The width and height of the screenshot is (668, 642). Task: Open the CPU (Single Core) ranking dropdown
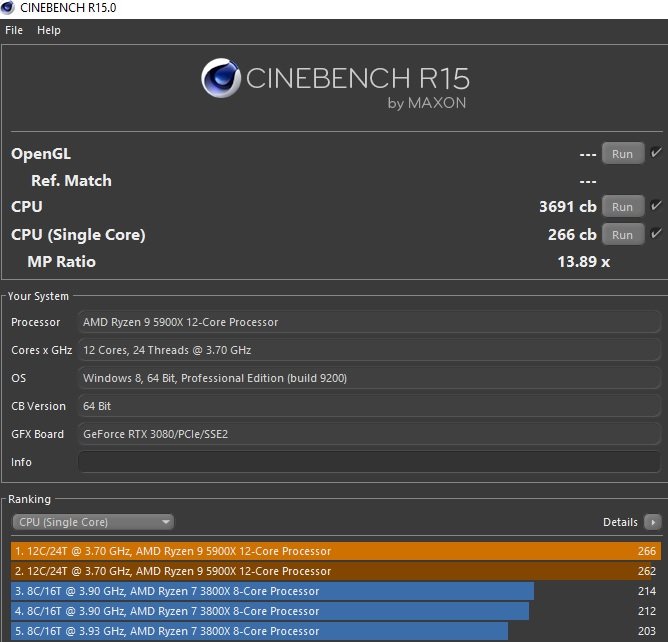93,522
